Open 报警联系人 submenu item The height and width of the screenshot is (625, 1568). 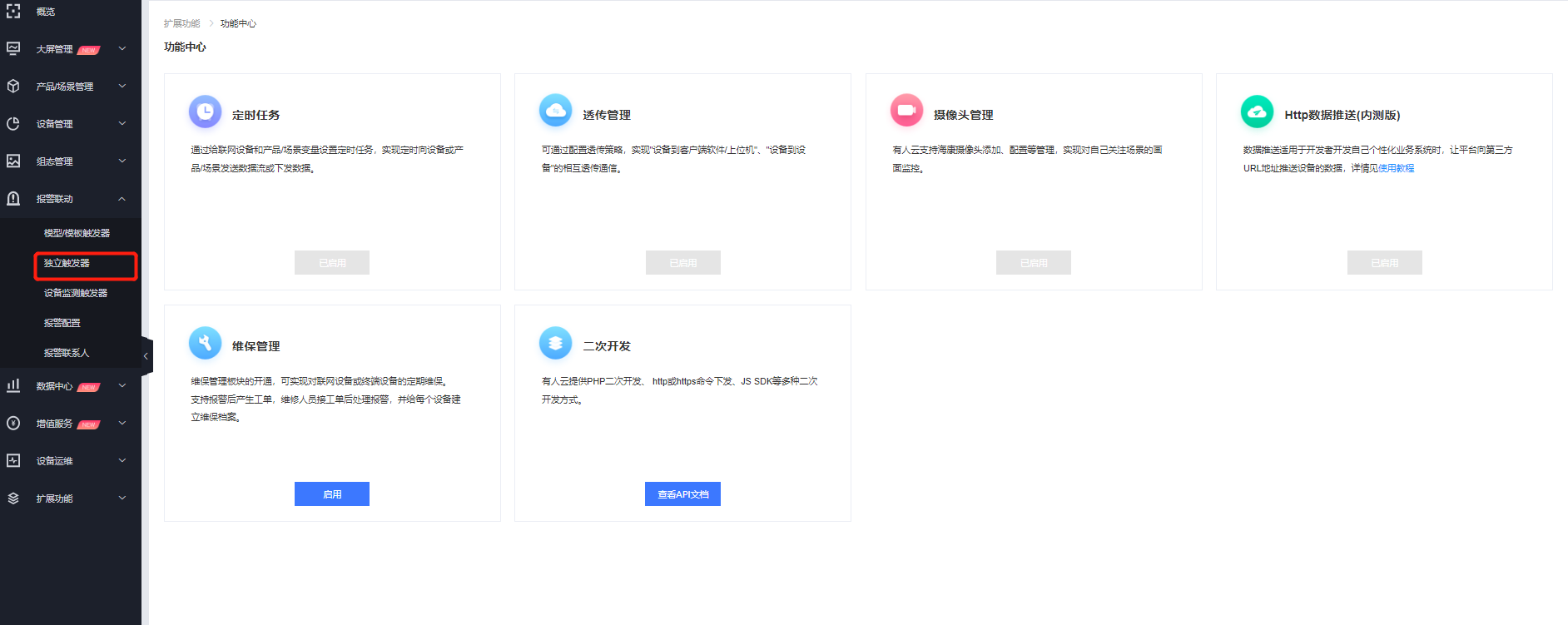(x=67, y=353)
